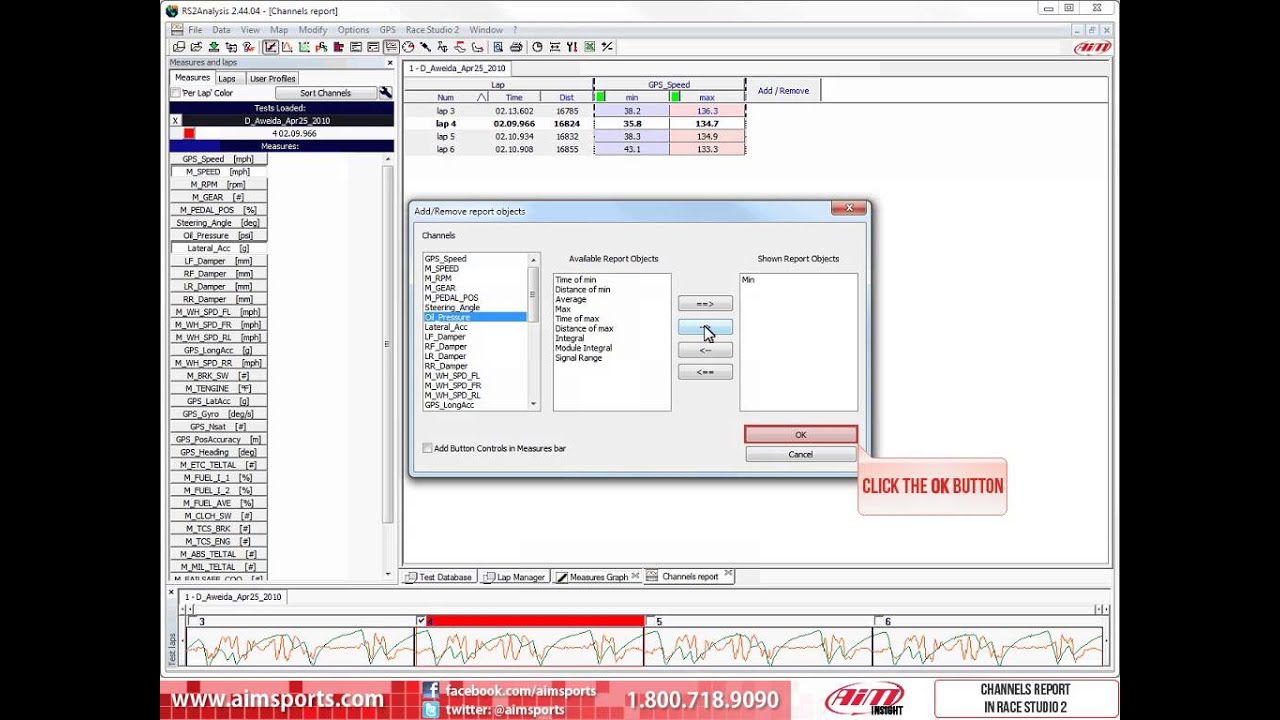This screenshot has width=1280, height=720.
Task: Check Add Button Controls in Measures bar
Action: pos(428,448)
